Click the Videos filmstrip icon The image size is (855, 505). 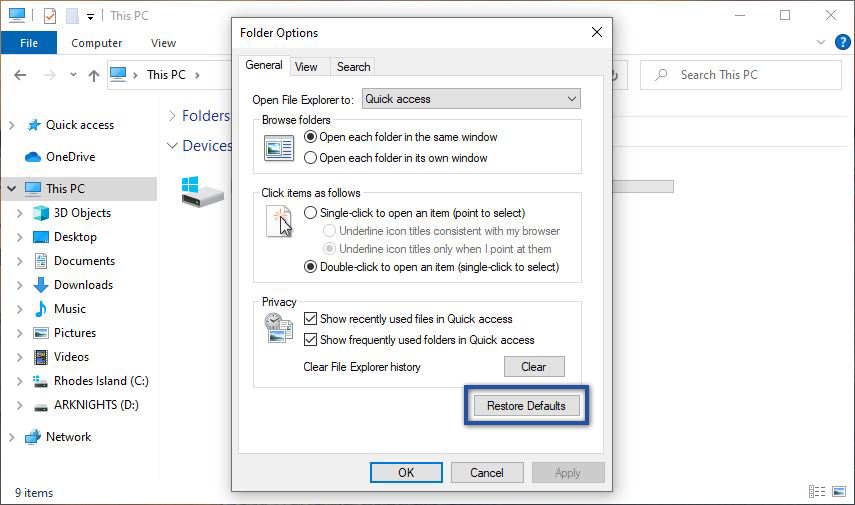pos(41,357)
